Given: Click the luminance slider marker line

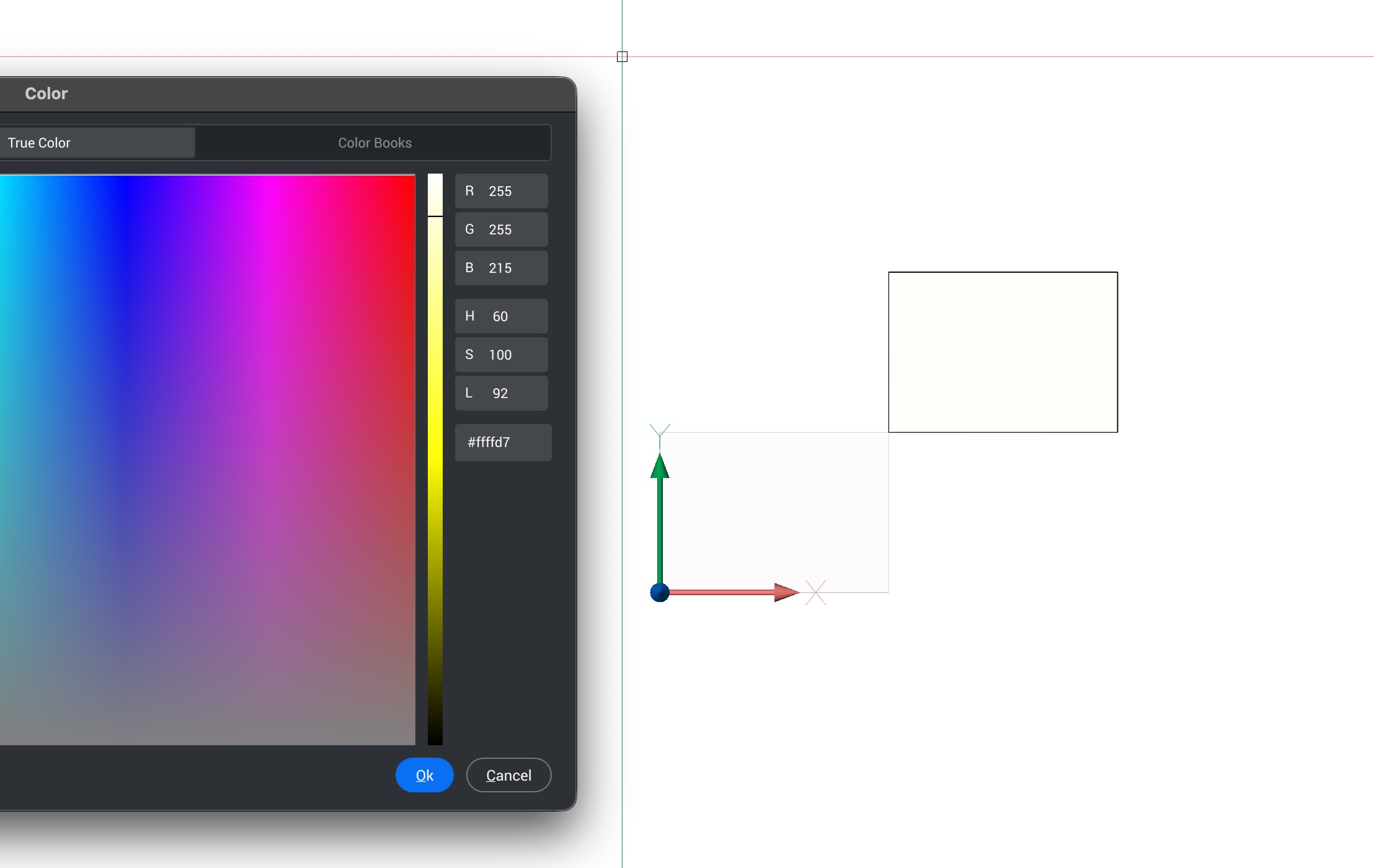Looking at the screenshot, I should 435,216.
